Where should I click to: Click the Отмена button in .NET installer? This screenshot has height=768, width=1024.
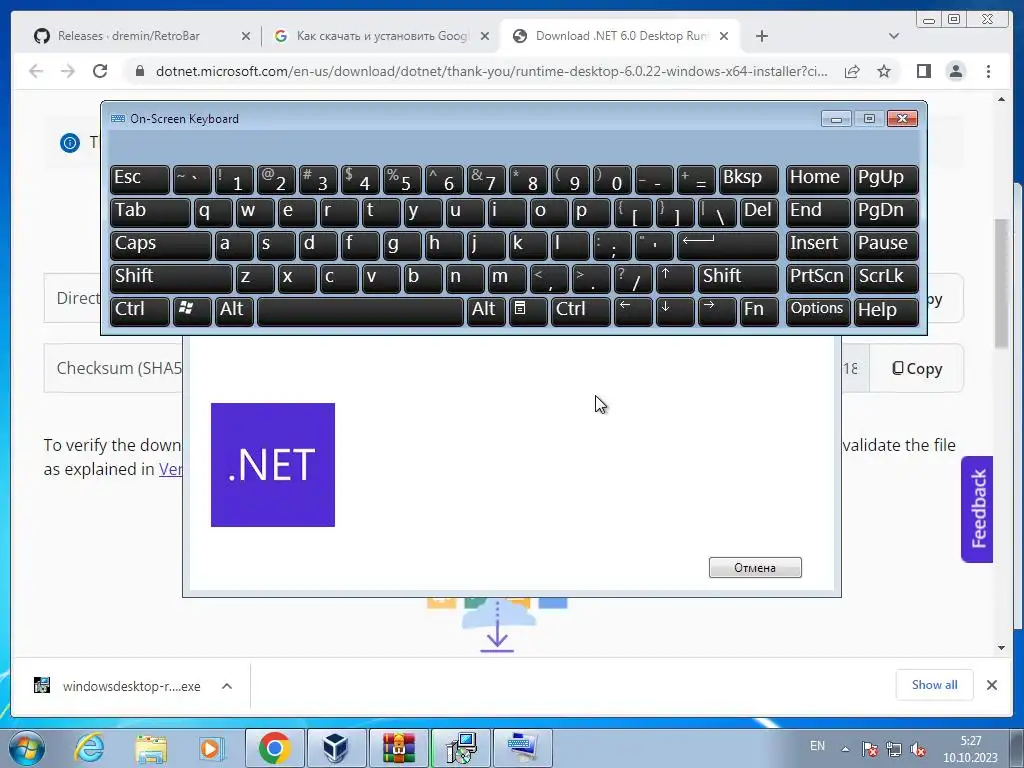coord(755,568)
